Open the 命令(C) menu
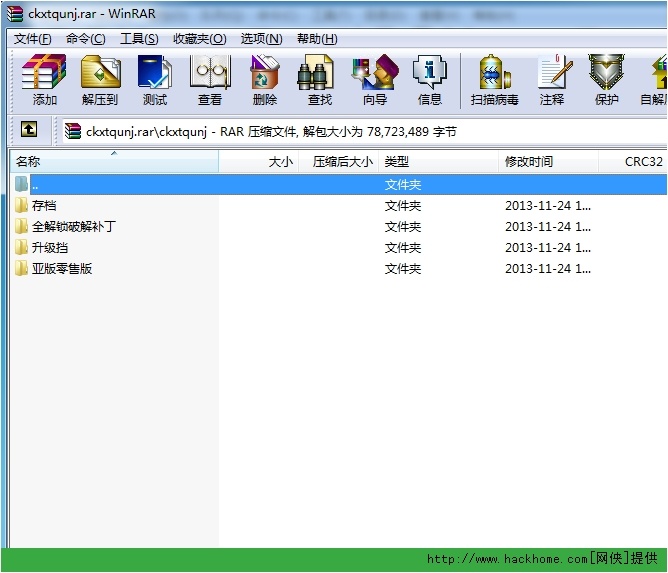 pyautogui.click(x=86, y=39)
